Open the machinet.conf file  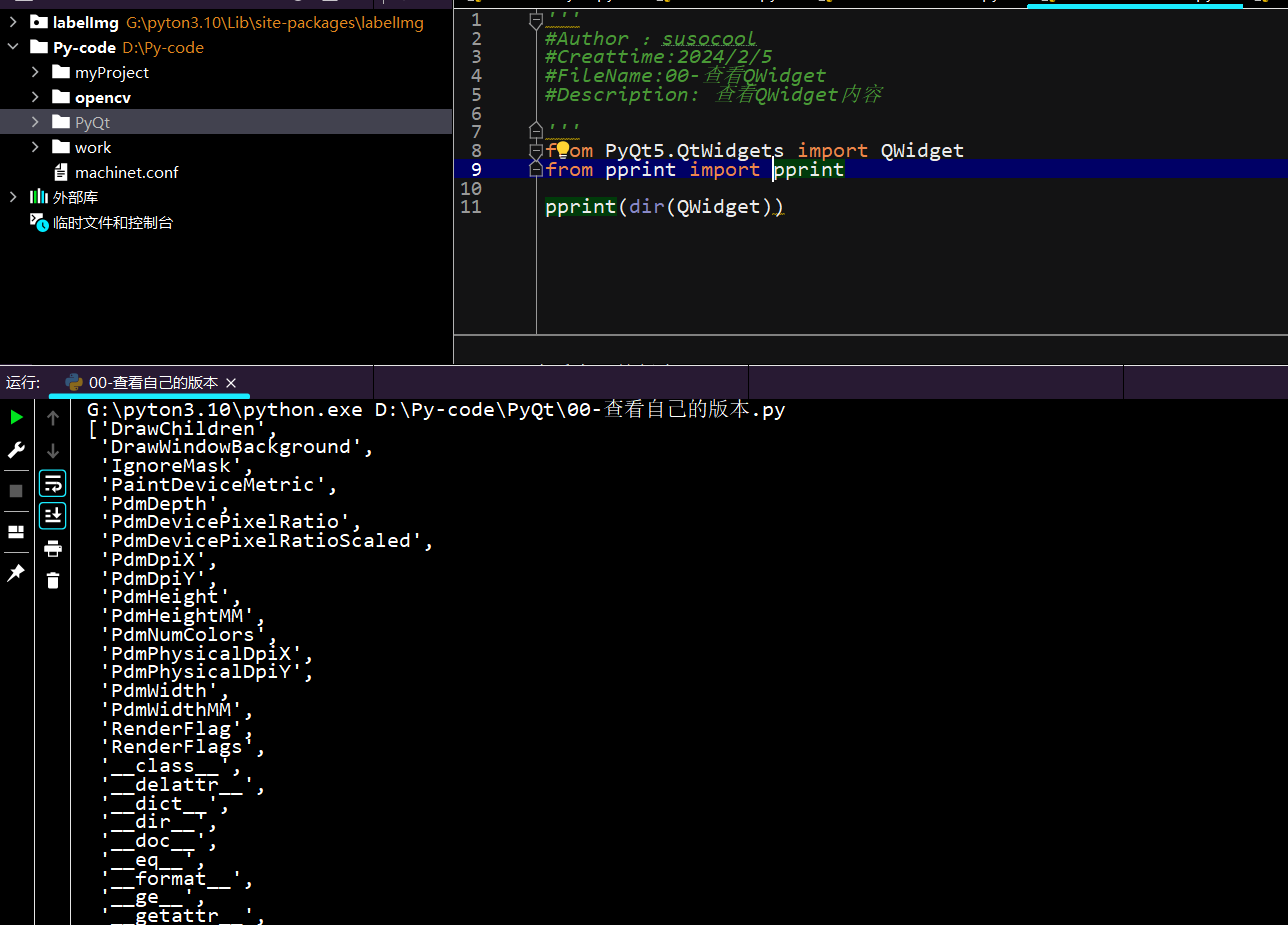click(226, 172)
